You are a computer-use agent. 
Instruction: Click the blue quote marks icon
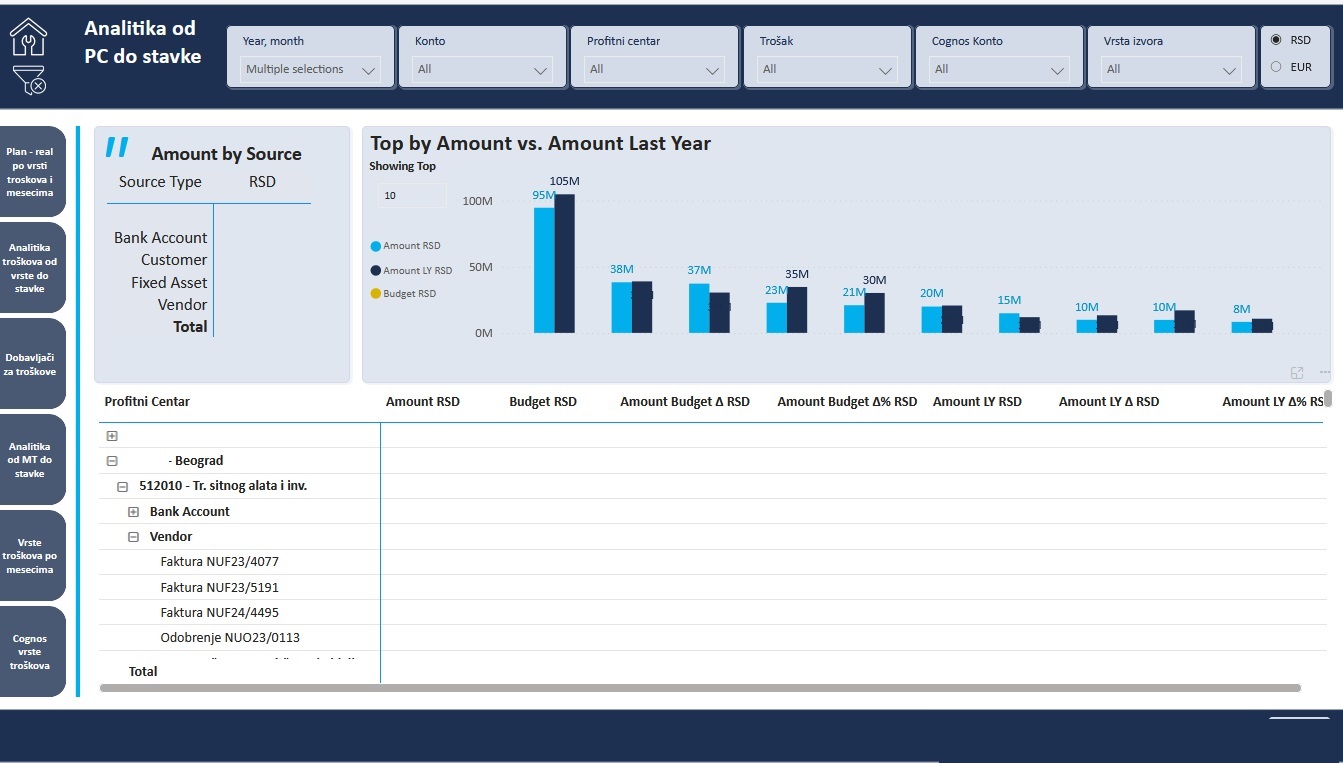coord(117,148)
